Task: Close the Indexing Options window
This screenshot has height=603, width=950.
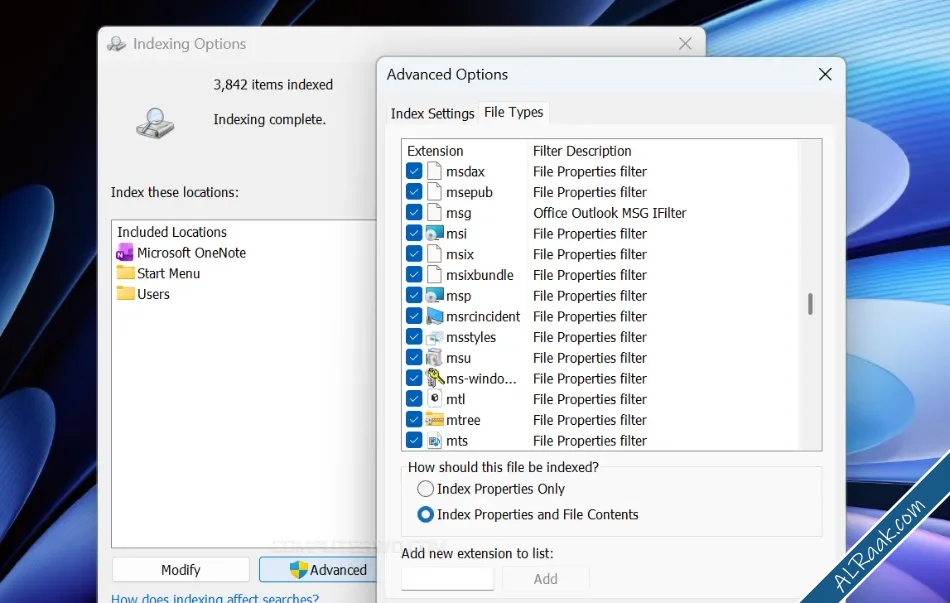Action: coord(685,44)
